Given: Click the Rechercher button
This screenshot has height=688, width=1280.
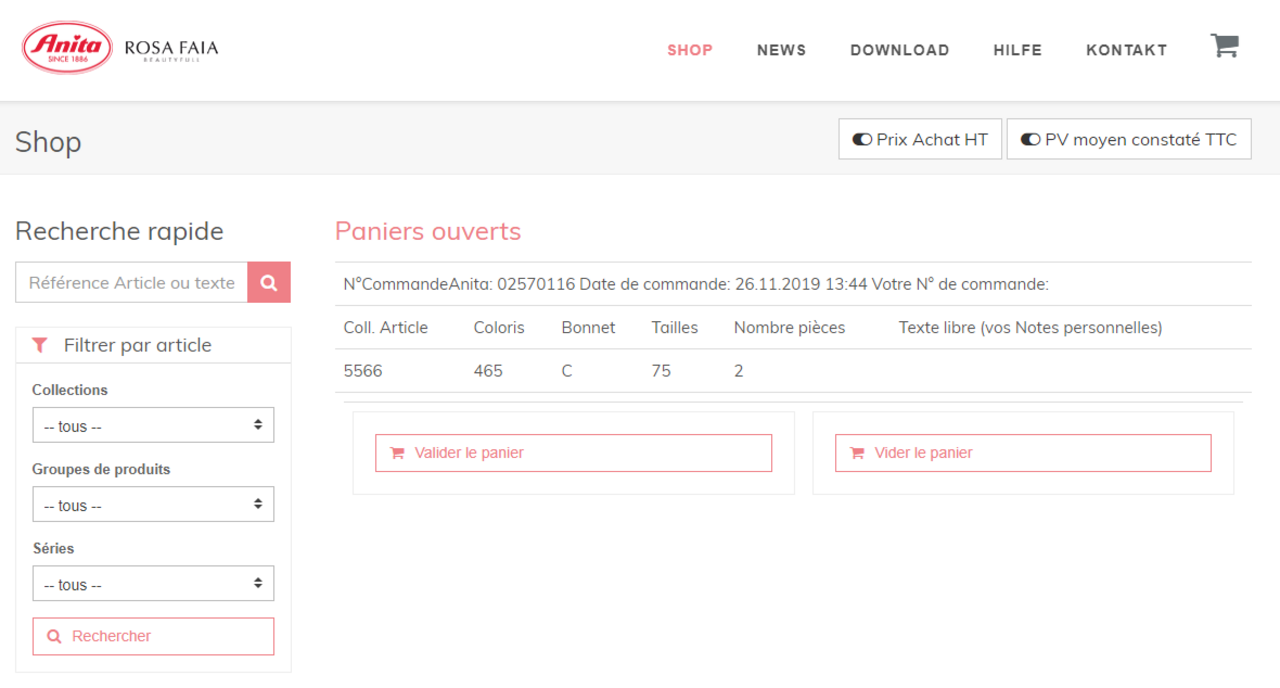Looking at the screenshot, I should click(153, 636).
